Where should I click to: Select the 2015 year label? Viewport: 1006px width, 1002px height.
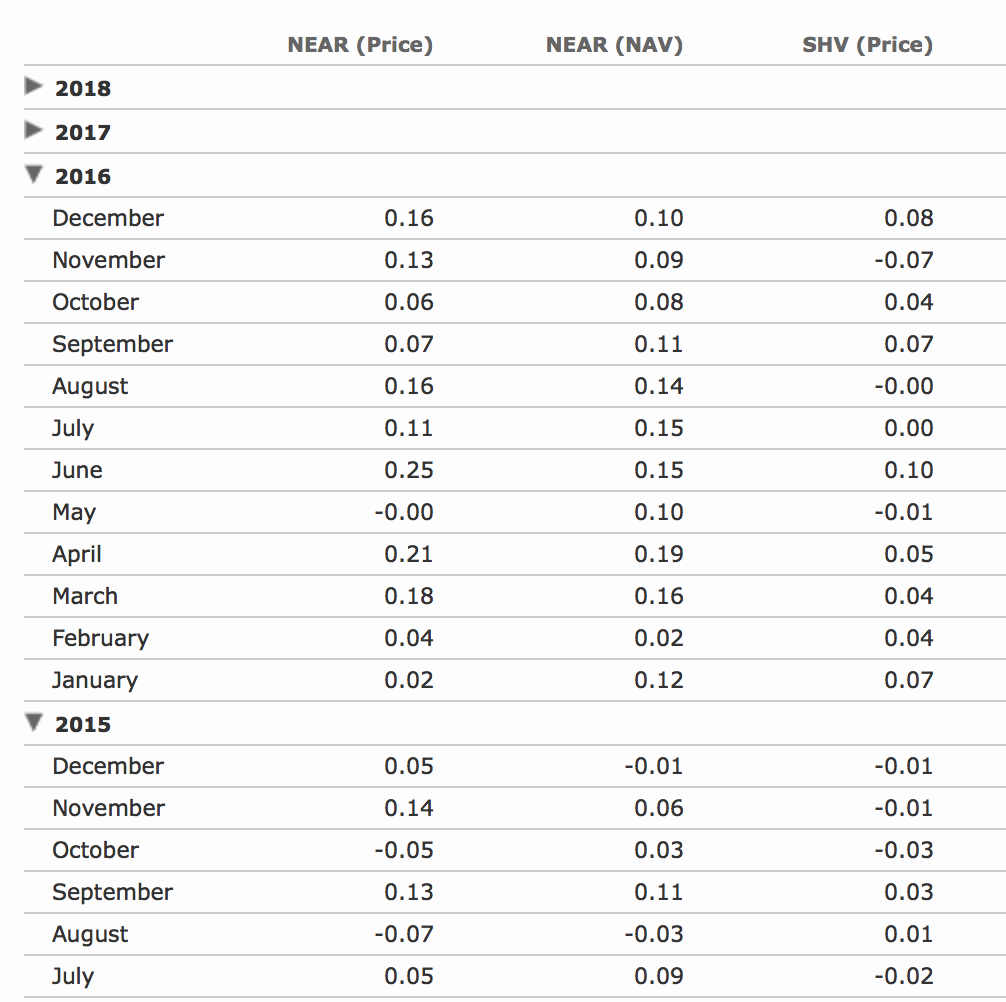tap(83, 724)
